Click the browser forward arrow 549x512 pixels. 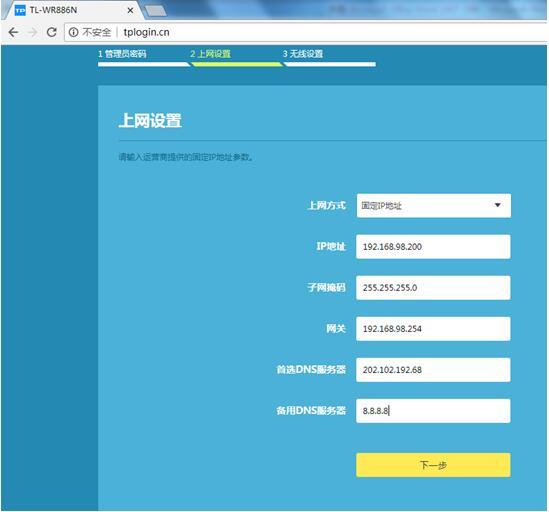[x=33, y=32]
